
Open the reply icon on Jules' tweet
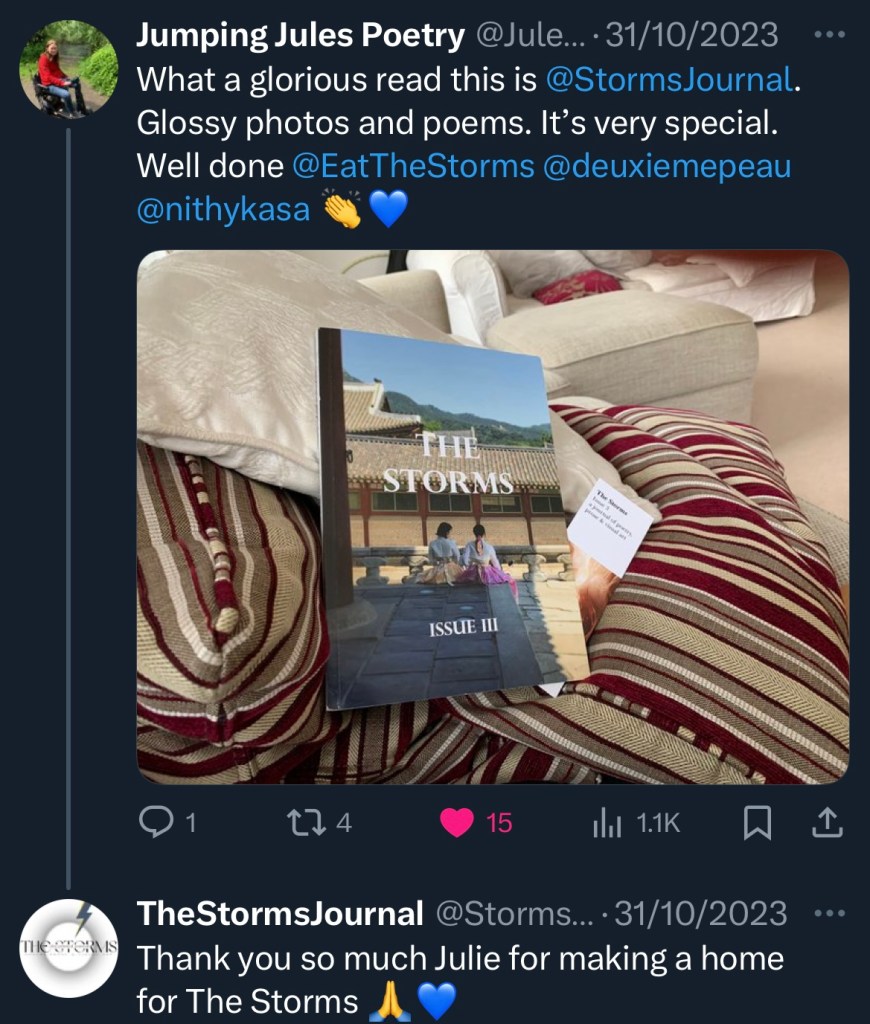(x=156, y=822)
